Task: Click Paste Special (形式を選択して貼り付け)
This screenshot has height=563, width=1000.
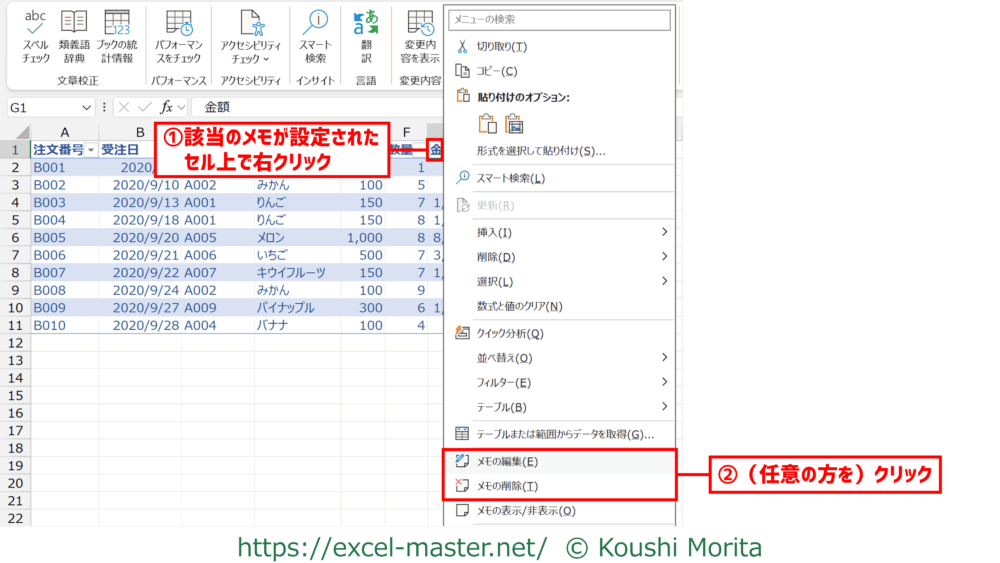Action: pos(540,151)
